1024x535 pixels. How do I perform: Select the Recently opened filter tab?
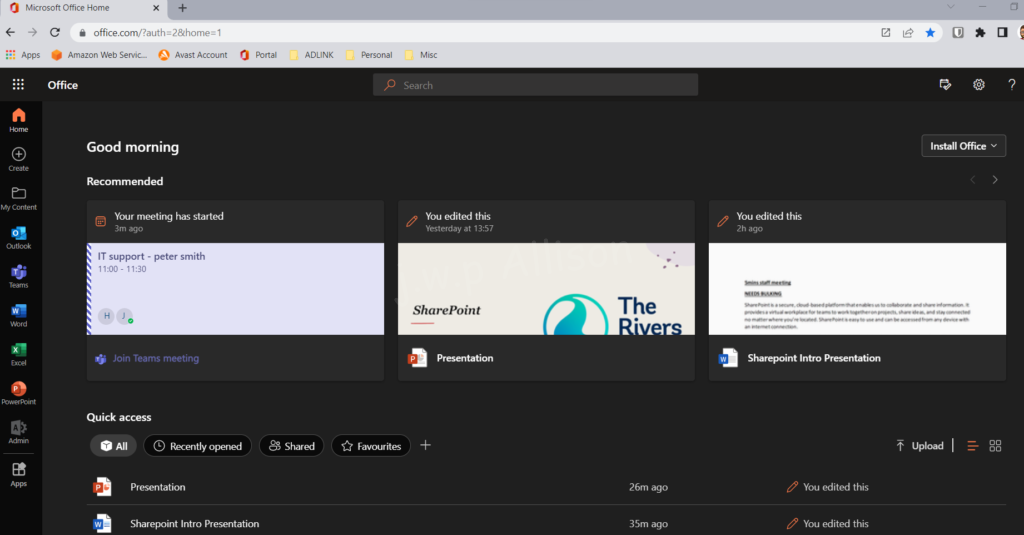[197, 446]
